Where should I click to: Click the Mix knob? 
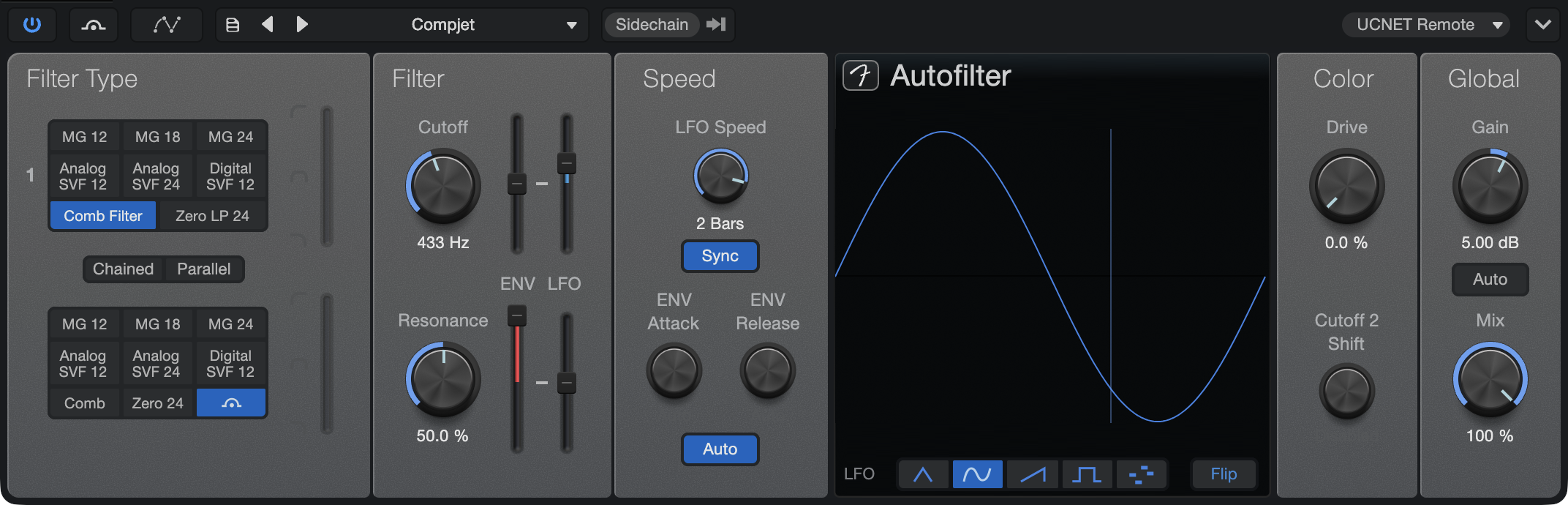click(1490, 379)
